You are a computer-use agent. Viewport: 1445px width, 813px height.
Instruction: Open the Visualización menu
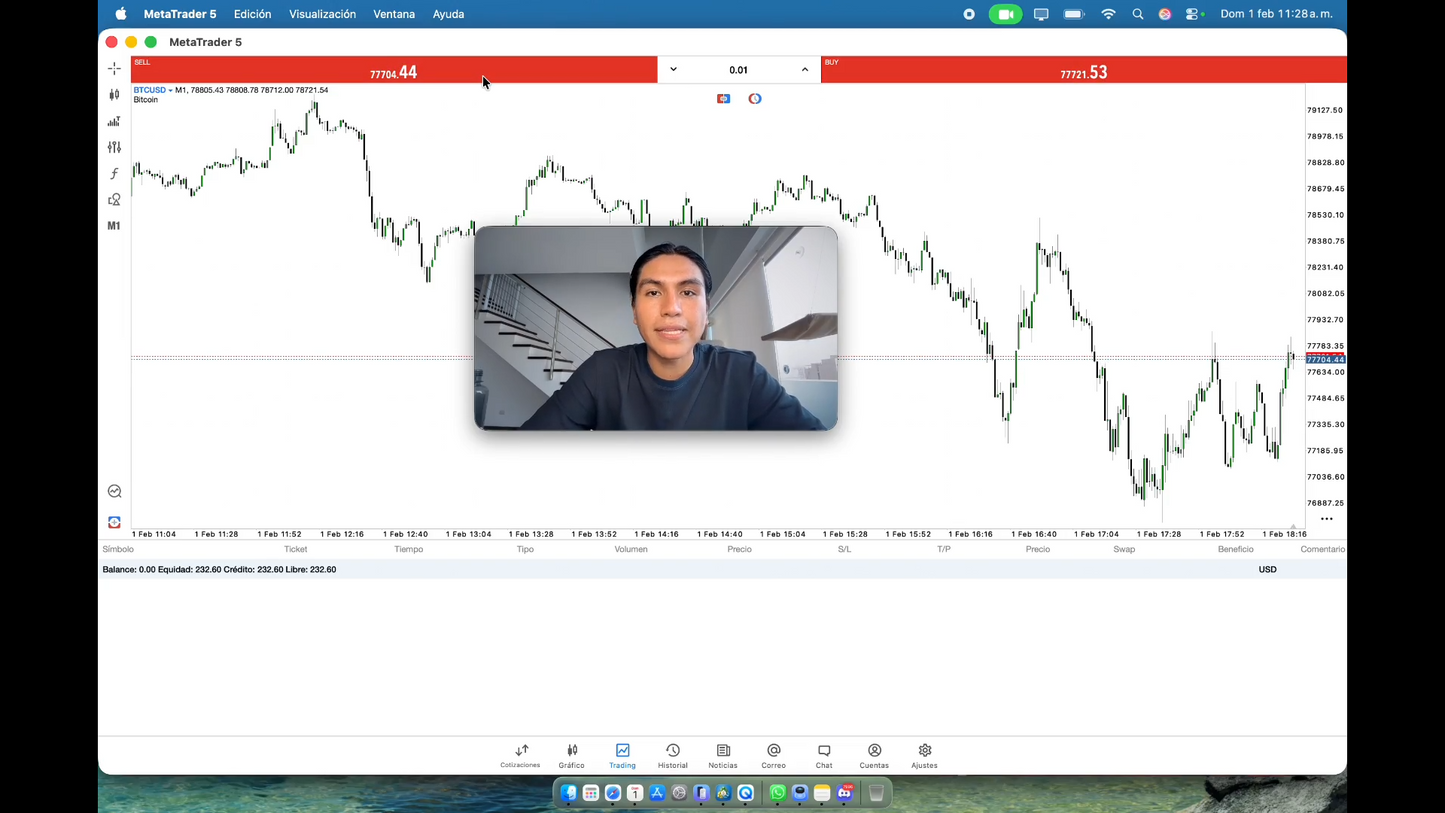(322, 13)
